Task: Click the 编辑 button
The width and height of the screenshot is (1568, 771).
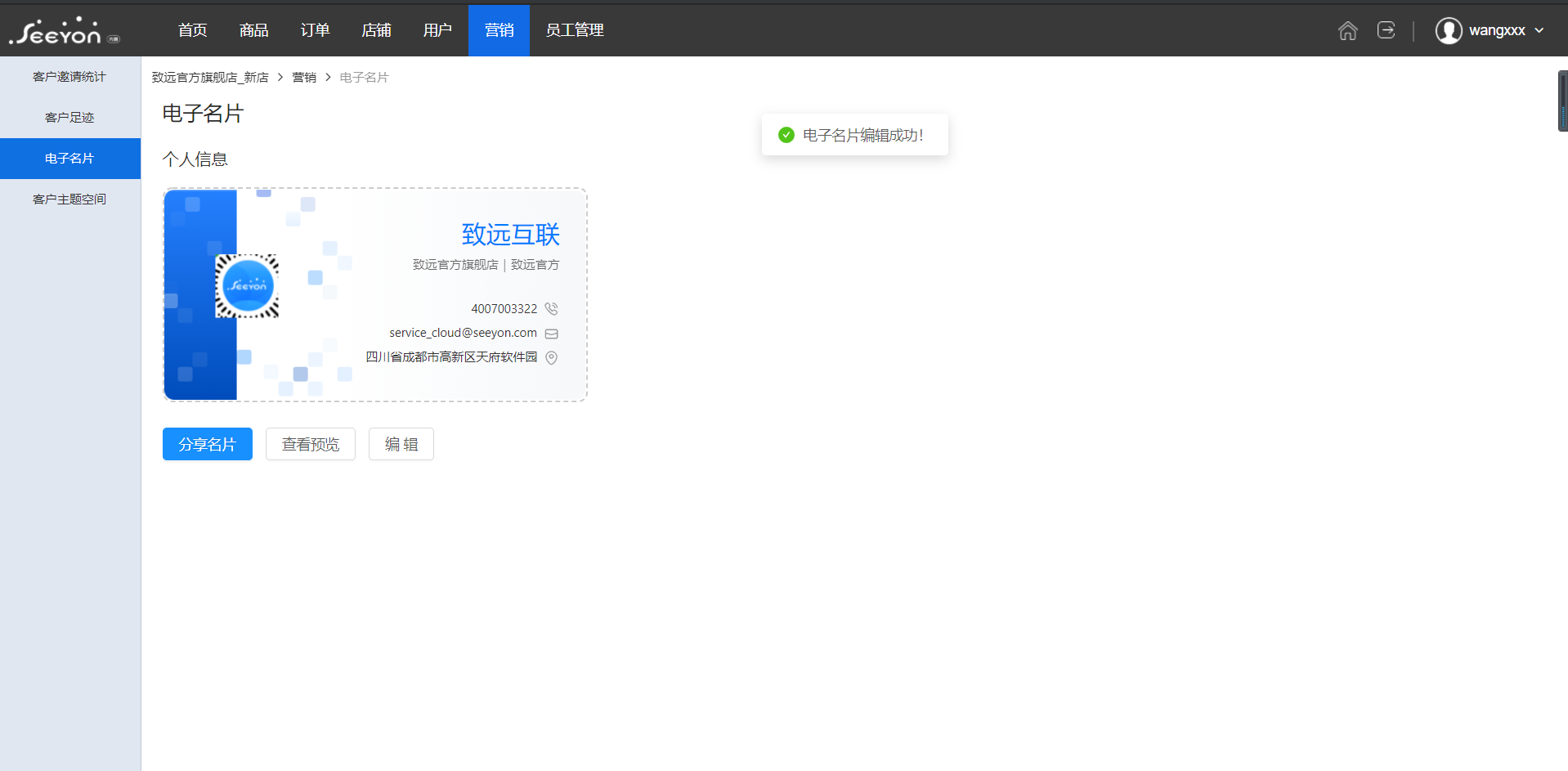Action: [x=401, y=444]
